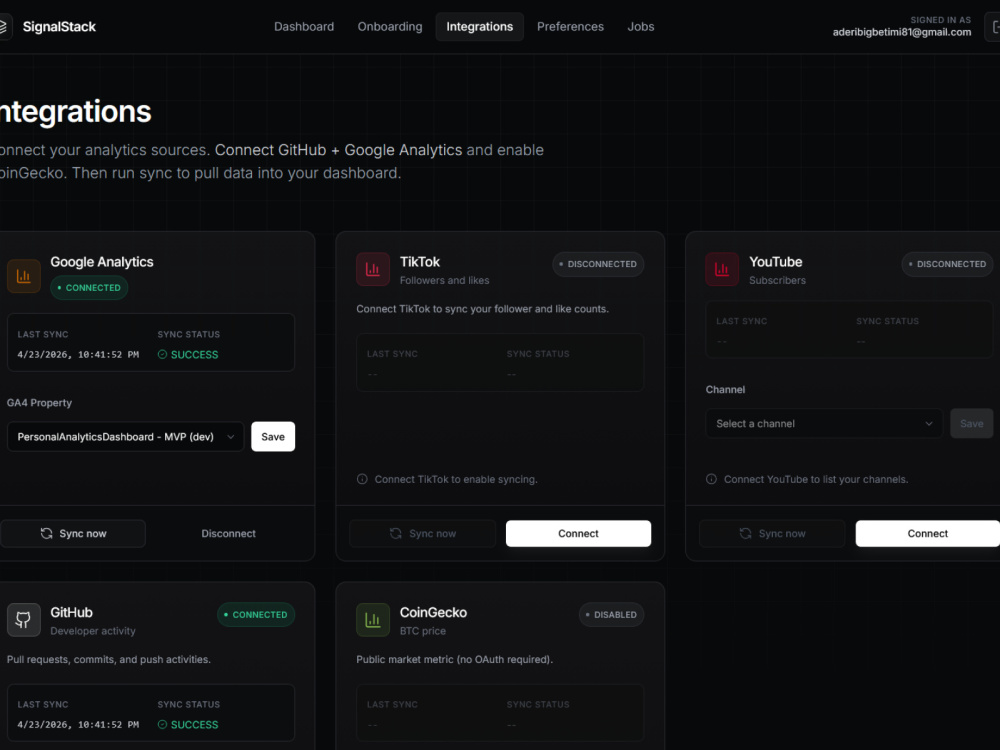
Task: Click YouTube 'Subscribers' subtitle
Action: [777, 281]
